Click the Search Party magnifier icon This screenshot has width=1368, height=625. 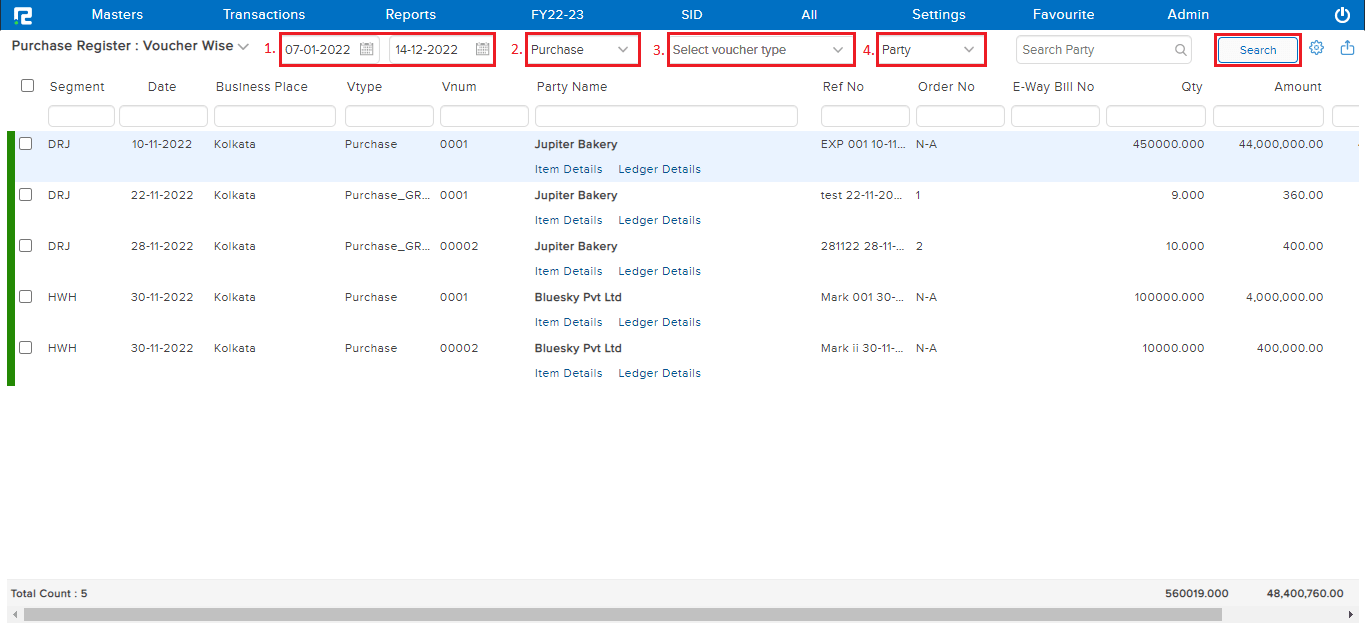(x=1181, y=49)
